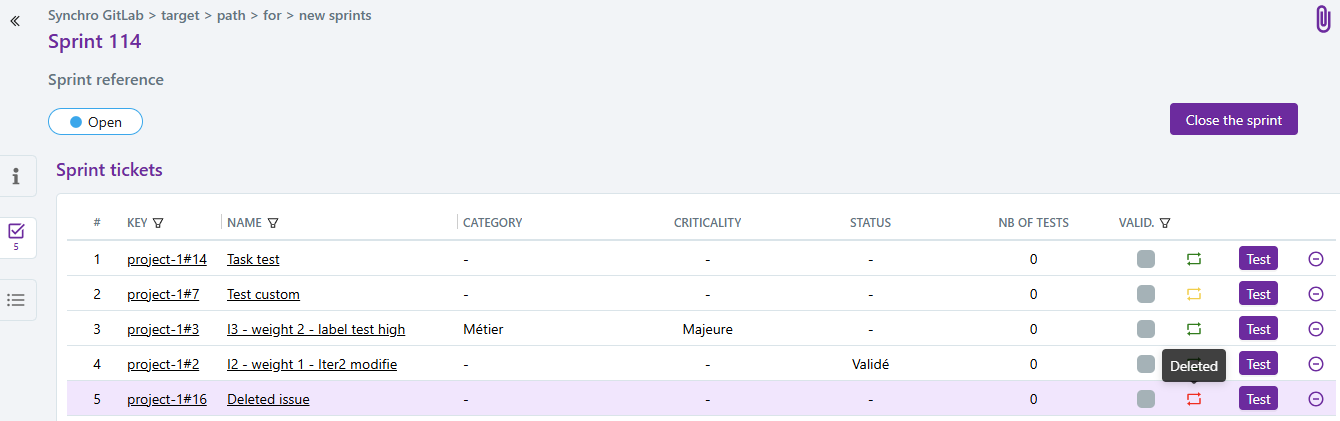Remove Deleted issue with minus icon
The height and width of the screenshot is (421, 1340).
tap(1316, 399)
